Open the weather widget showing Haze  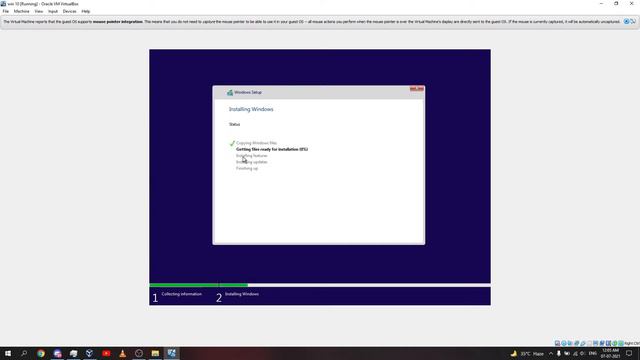(x=527, y=353)
